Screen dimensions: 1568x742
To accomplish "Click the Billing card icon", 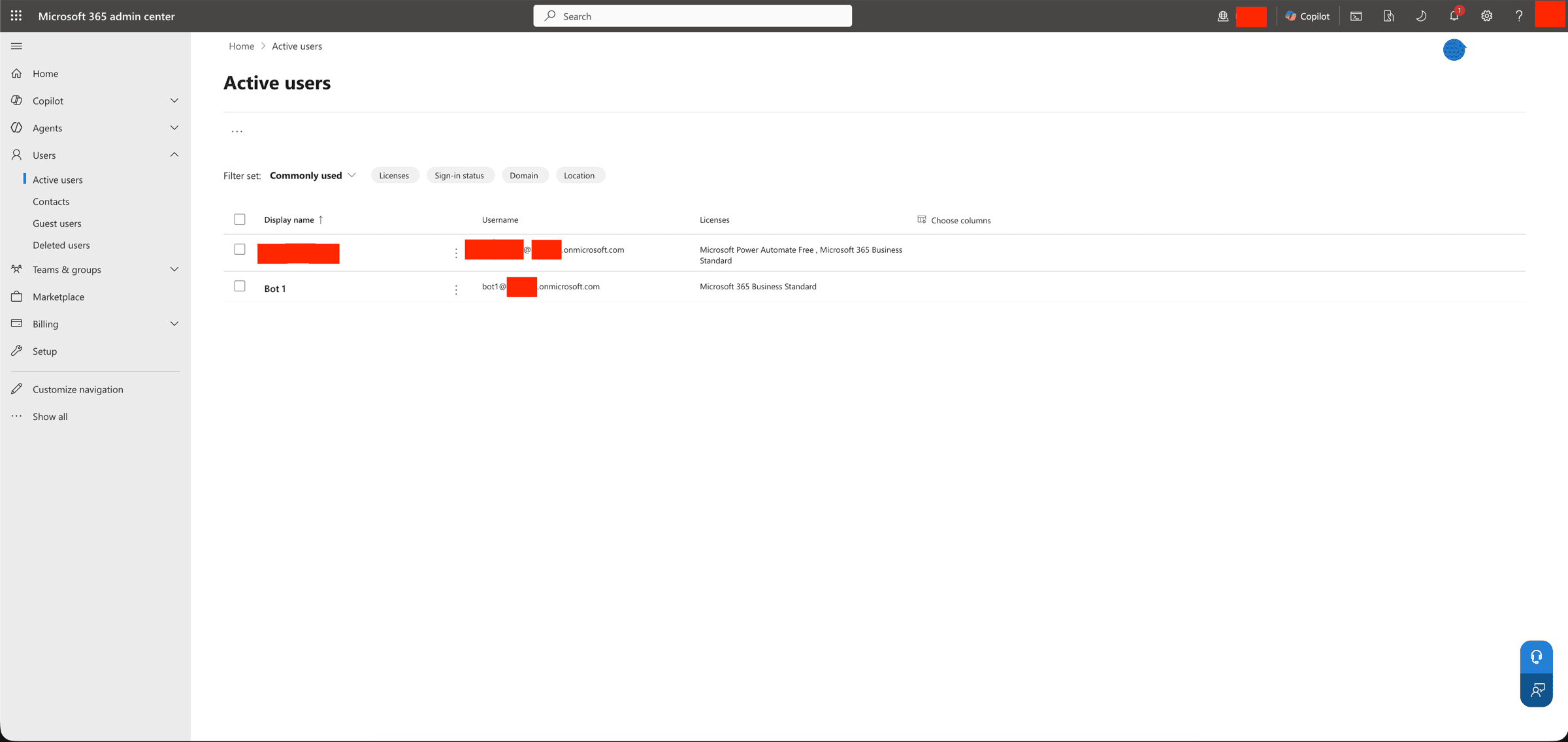I will [17, 323].
